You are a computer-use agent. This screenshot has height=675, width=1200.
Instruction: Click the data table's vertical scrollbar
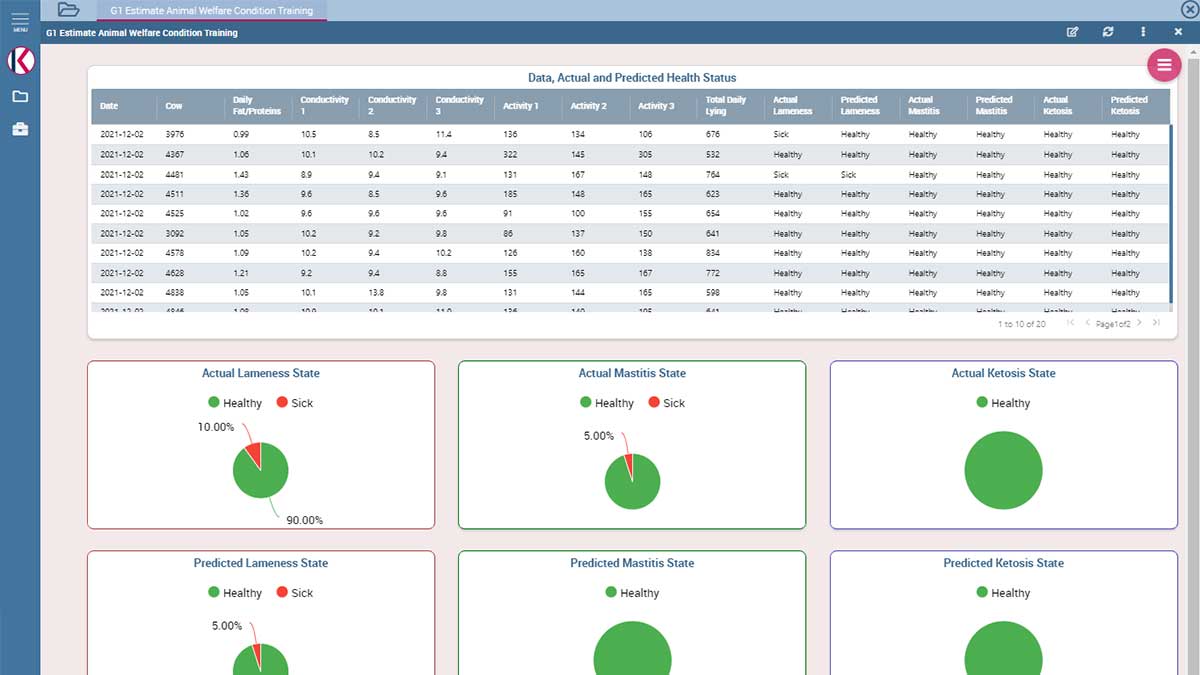click(1170, 214)
